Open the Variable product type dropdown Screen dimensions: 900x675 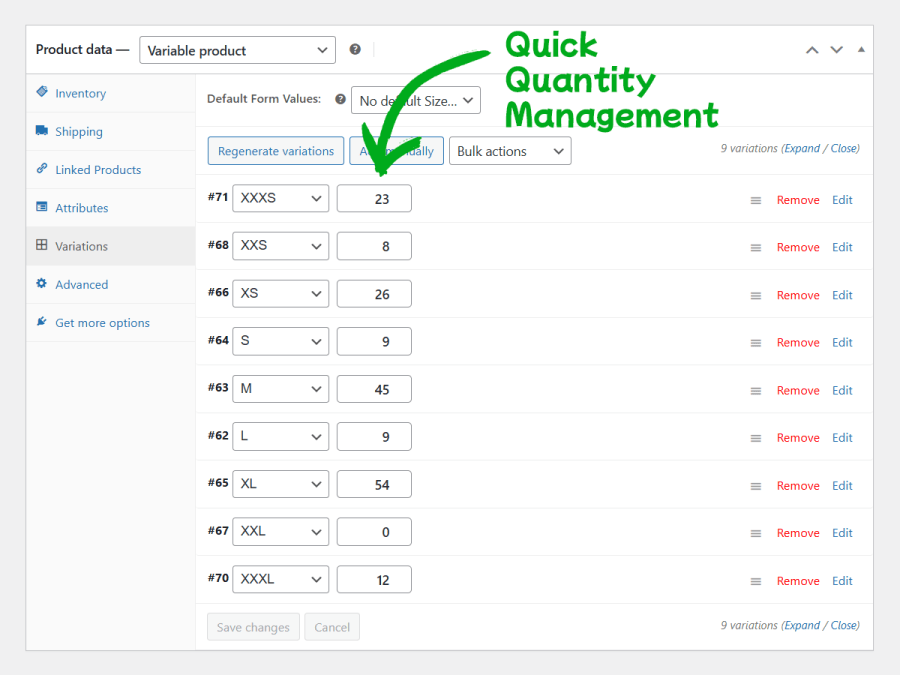coord(237,50)
